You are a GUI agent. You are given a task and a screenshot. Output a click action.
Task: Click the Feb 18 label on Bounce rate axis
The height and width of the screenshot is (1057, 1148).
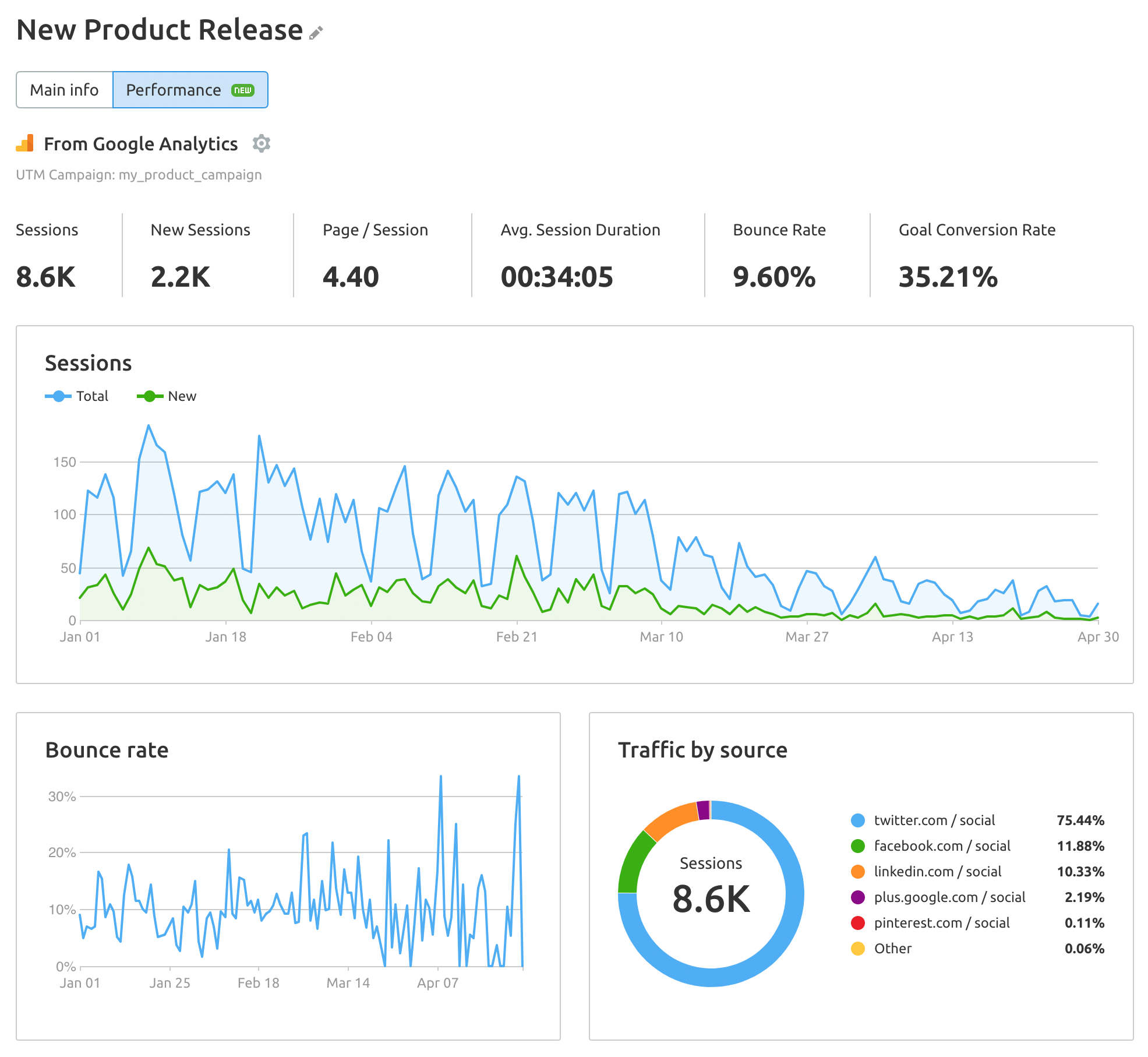(x=258, y=983)
